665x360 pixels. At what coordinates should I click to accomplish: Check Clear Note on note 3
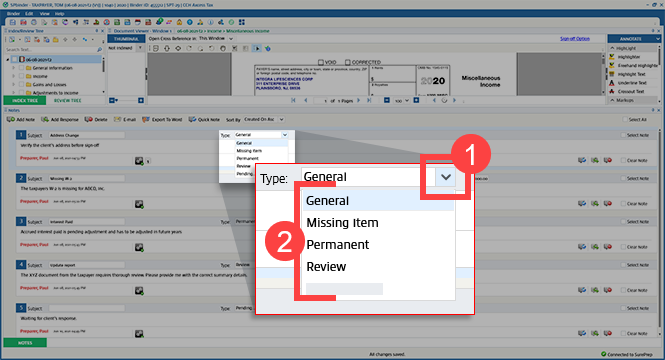623,247
